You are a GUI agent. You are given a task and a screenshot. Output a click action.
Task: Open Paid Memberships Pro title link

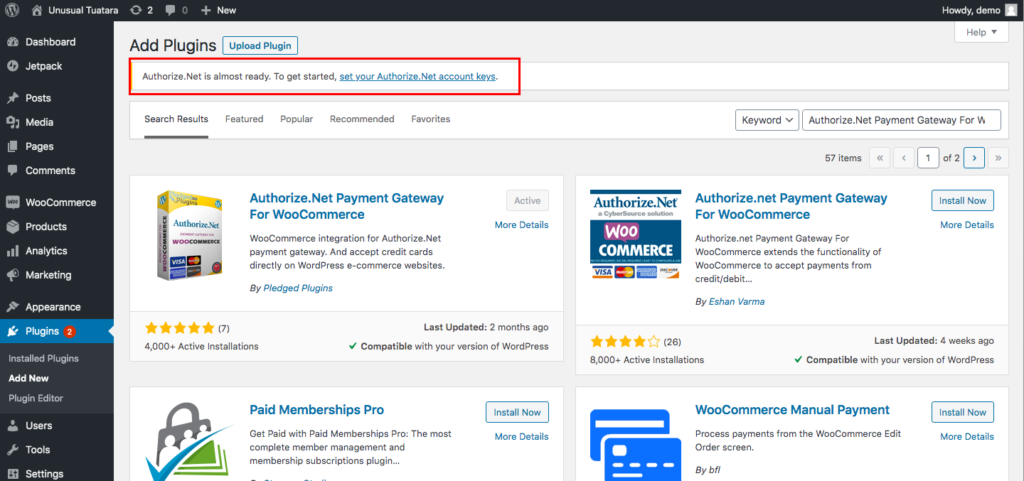317,411
